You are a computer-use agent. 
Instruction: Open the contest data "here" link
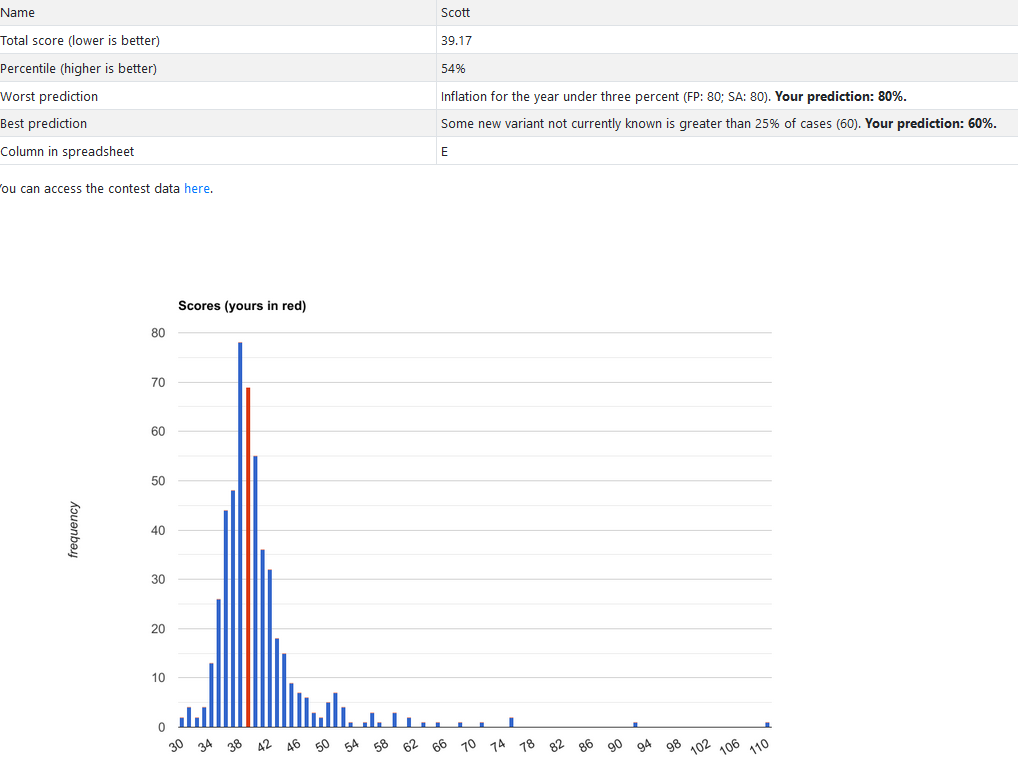click(x=197, y=188)
